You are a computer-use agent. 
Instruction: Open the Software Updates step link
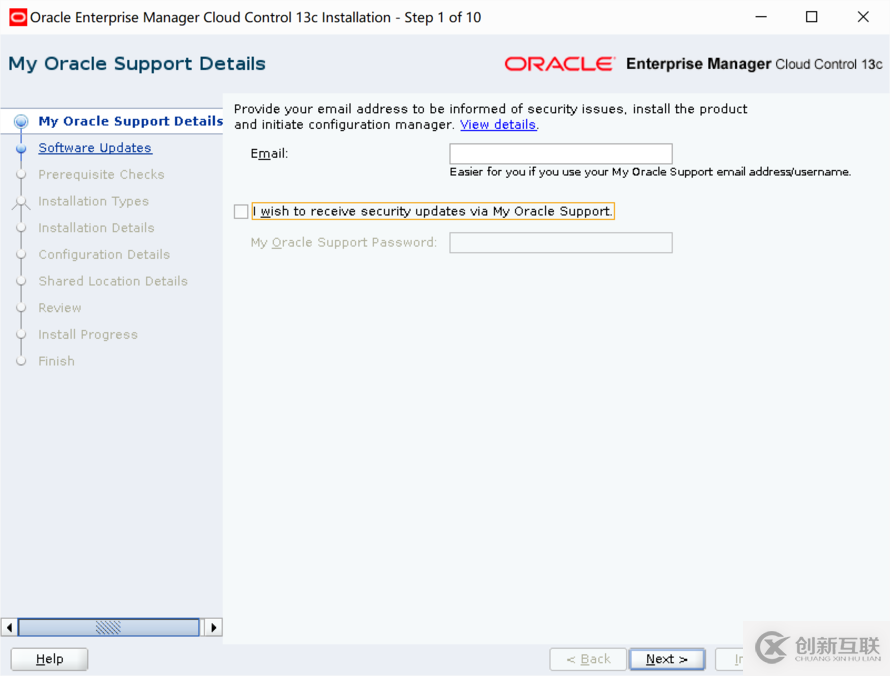(95, 148)
